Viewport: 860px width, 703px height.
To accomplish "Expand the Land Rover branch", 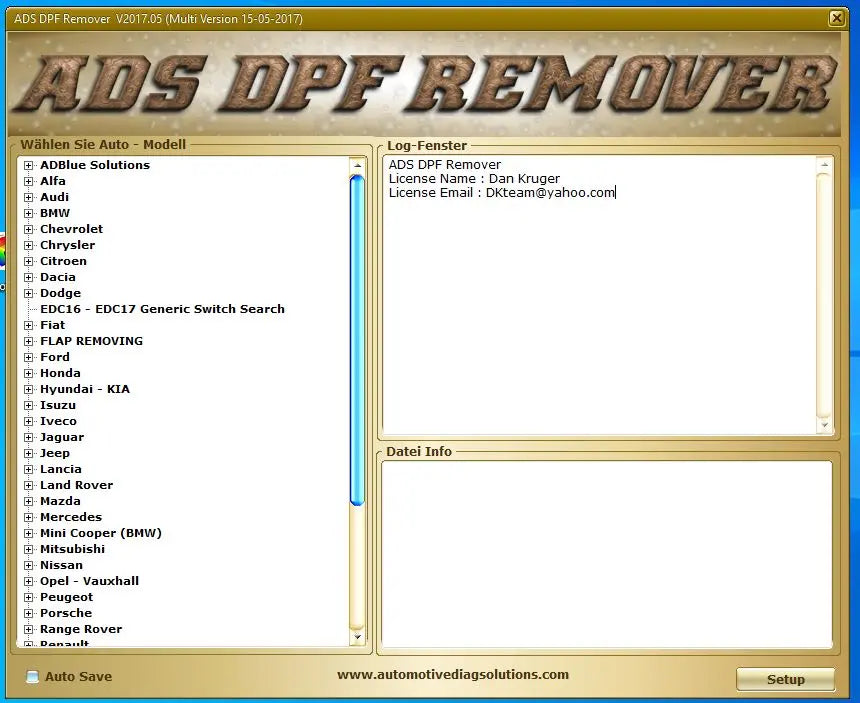I will tap(30, 485).
